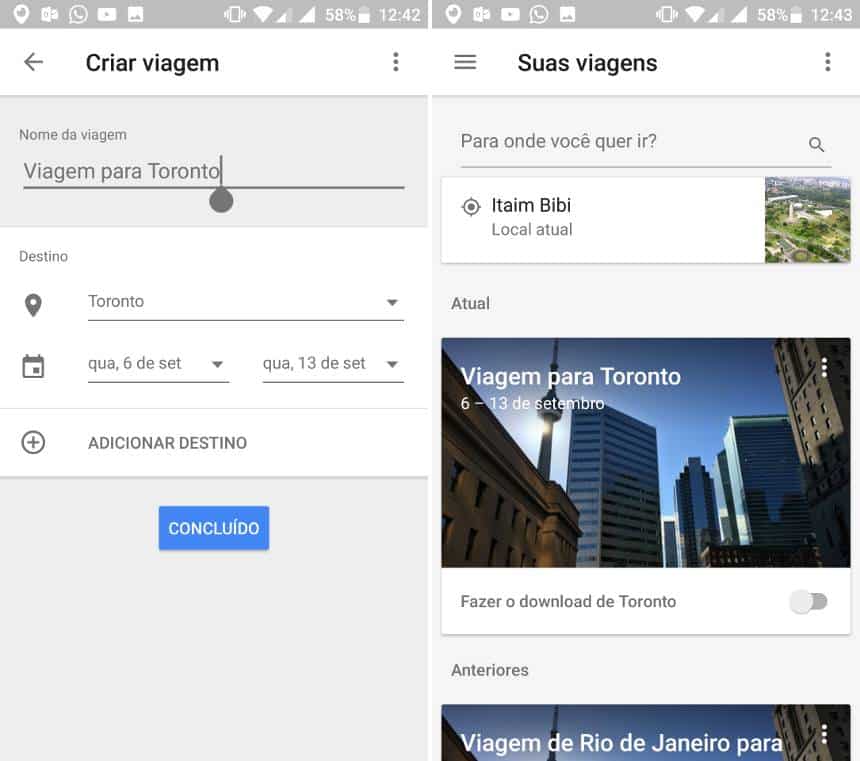The width and height of the screenshot is (860, 761).
Task: Tap the calendar icon beside dates
Action: click(x=33, y=367)
